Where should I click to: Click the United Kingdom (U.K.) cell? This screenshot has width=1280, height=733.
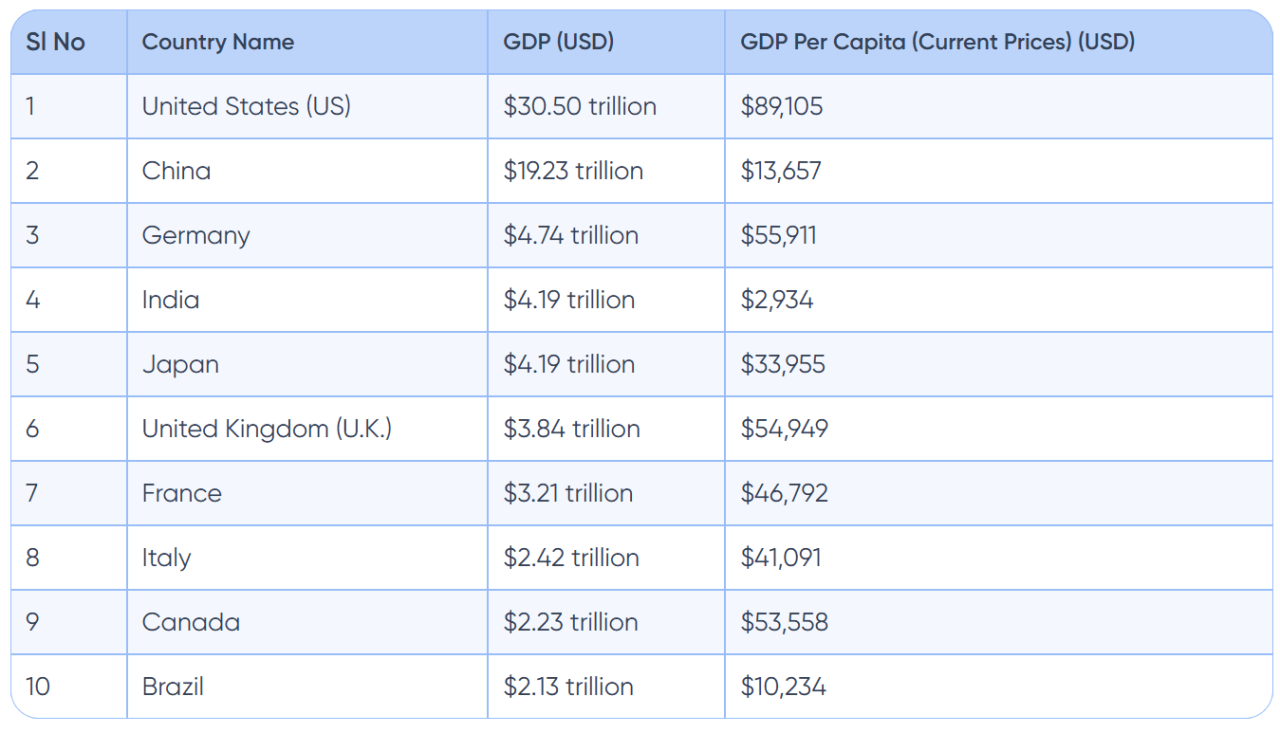(x=267, y=429)
